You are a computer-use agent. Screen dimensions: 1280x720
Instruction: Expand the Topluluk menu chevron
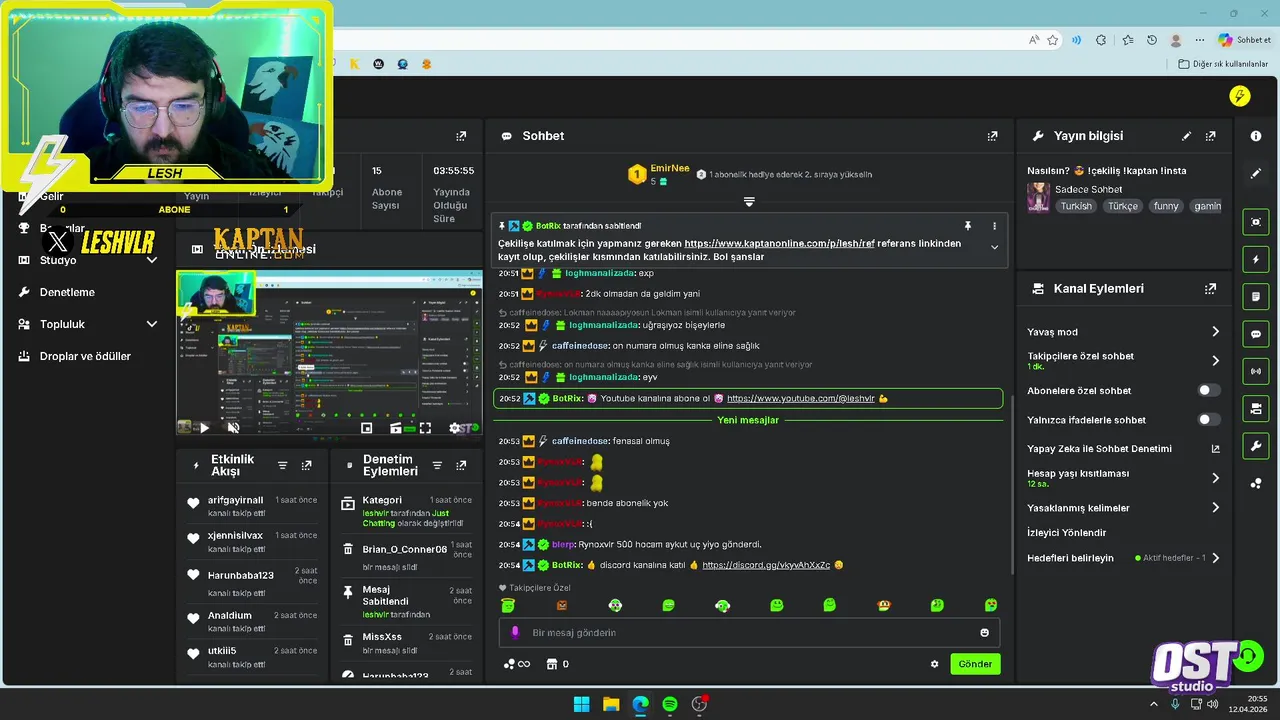152,324
